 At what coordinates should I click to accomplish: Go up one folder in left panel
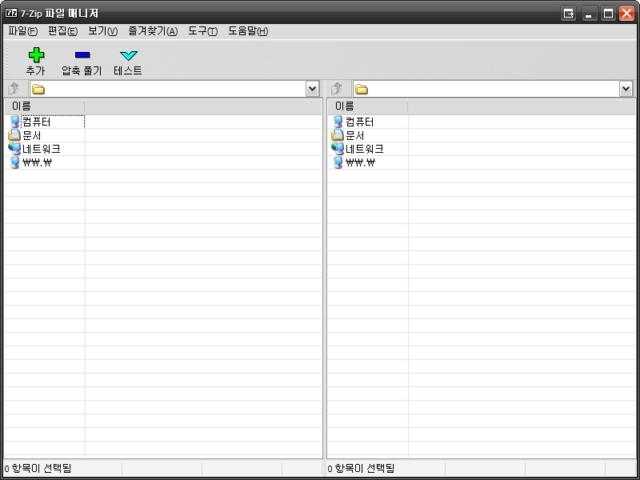point(14,89)
